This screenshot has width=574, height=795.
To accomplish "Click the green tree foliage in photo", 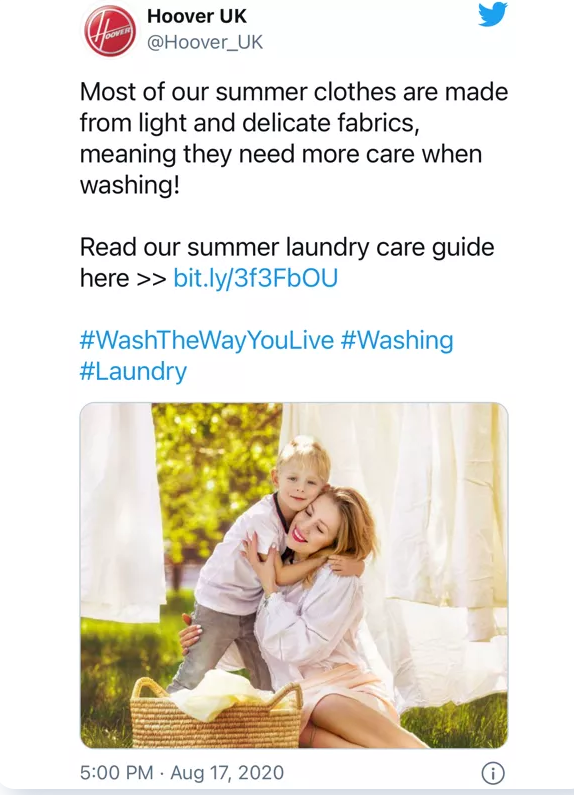I will click(217, 477).
